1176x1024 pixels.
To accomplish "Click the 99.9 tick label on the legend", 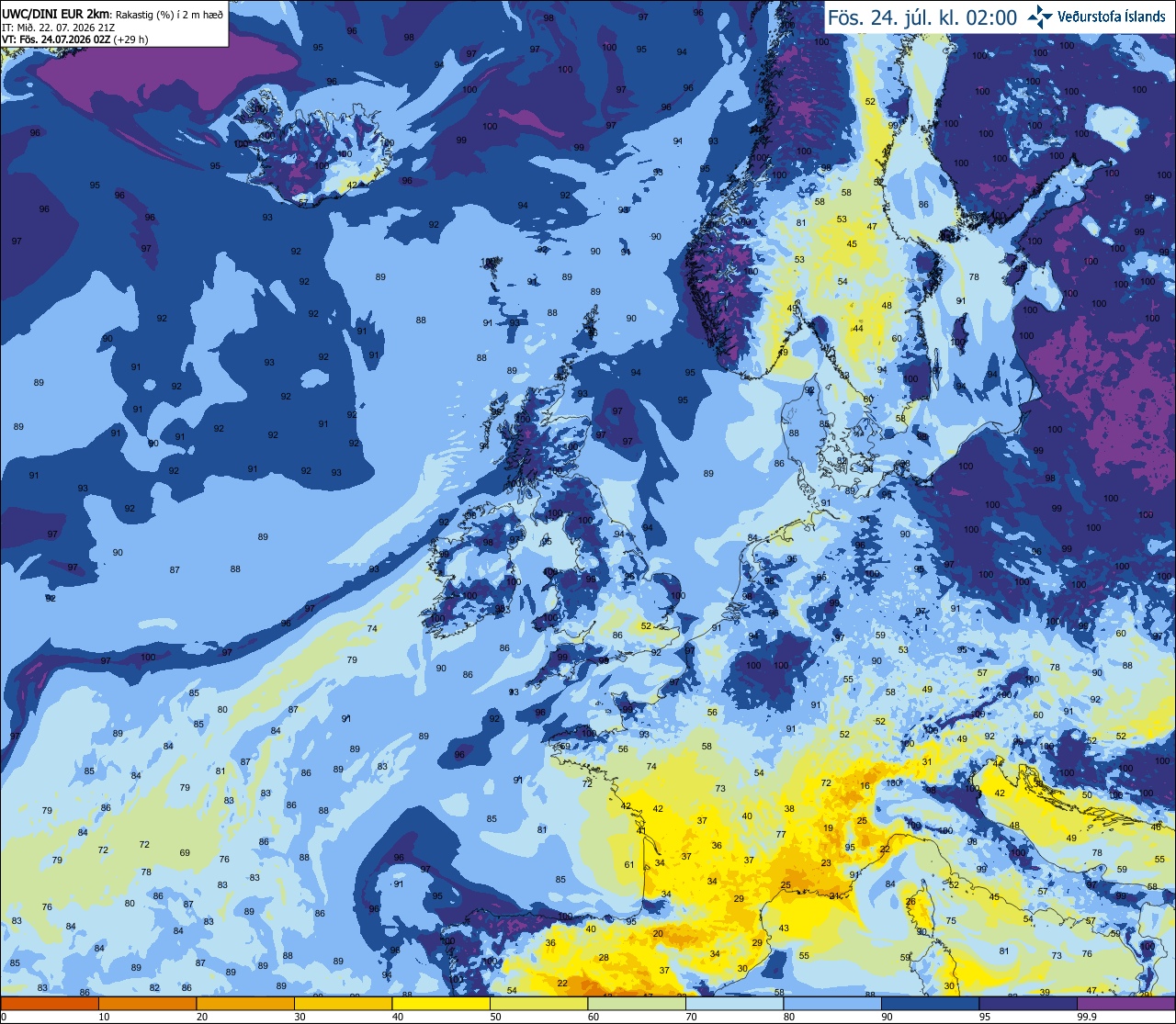I will [x=1087, y=1017].
